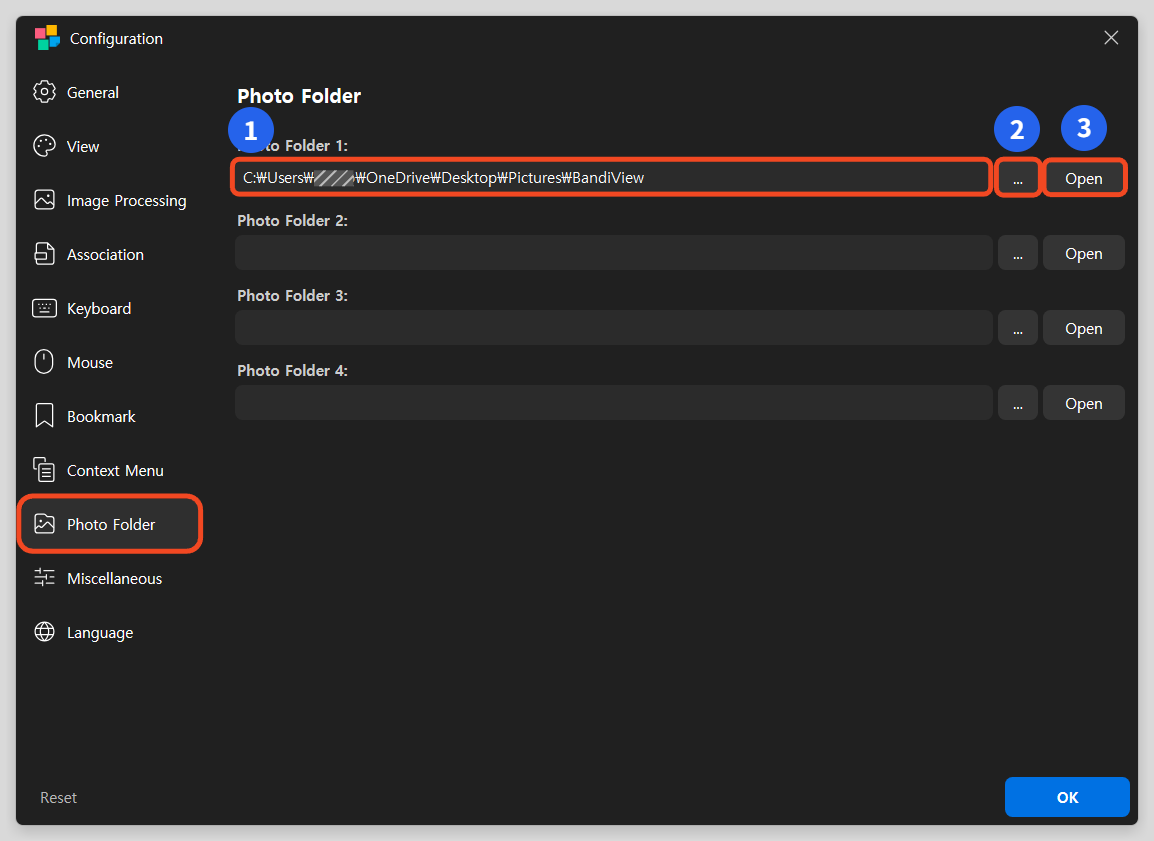This screenshot has width=1154, height=841.
Task: Click the Photo Folder 2 path field
Action: click(614, 252)
